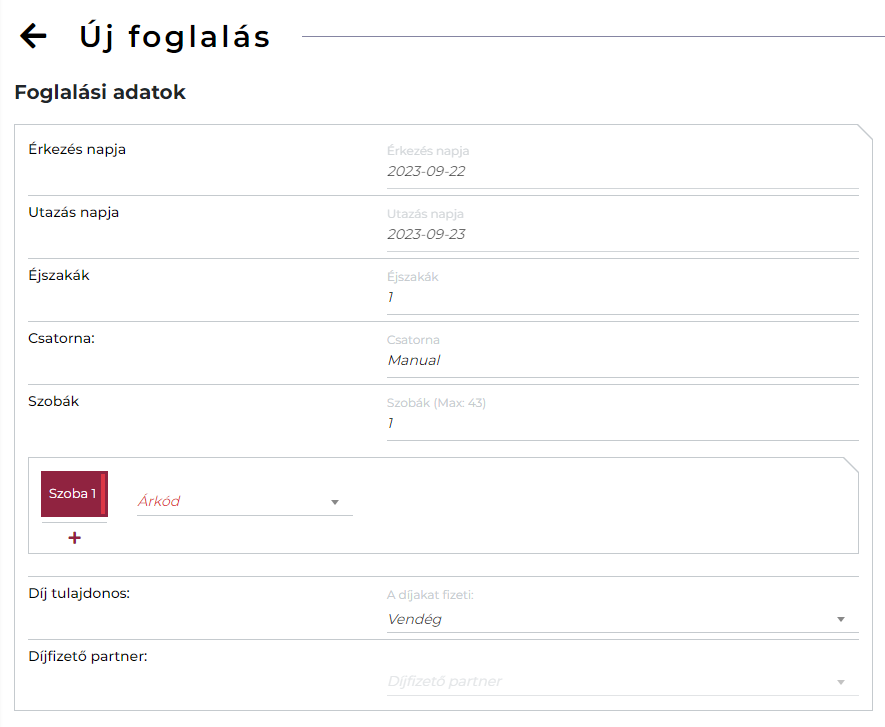Focus the Szobák (Max: 43) input
This screenshot has height=727, width=885.
click(620, 423)
